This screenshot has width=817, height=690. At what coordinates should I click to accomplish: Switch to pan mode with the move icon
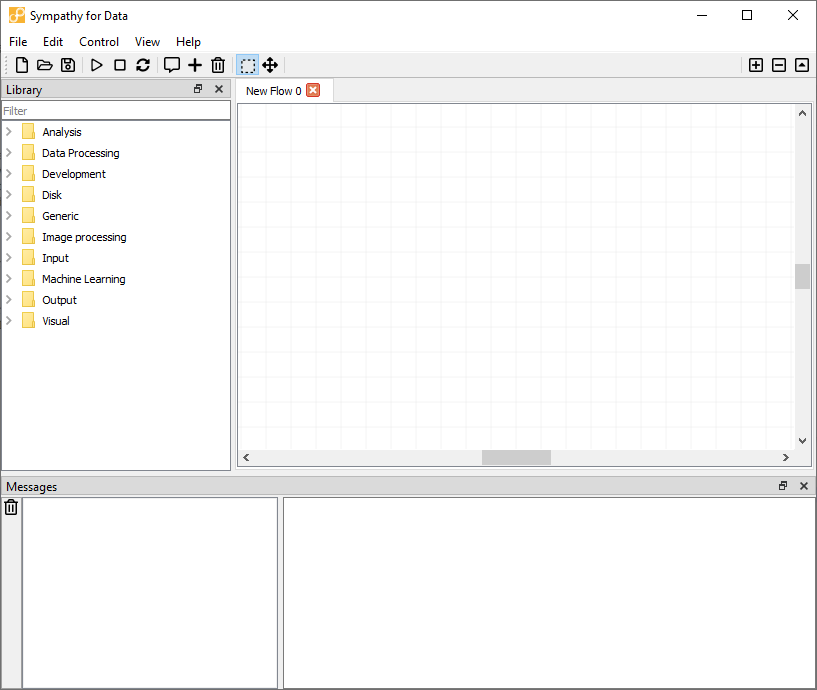pyautogui.click(x=270, y=65)
